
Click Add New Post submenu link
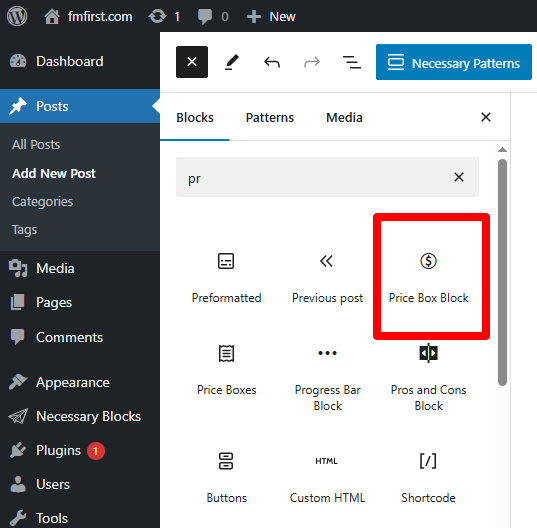[x=54, y=173]
